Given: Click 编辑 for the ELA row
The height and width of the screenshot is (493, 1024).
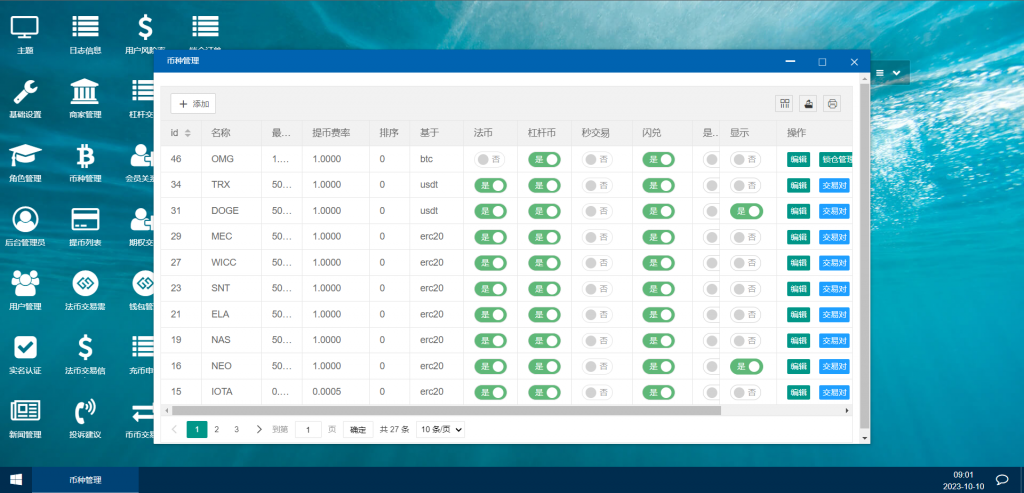Looking at the screenshot, I should click(799, 315).
